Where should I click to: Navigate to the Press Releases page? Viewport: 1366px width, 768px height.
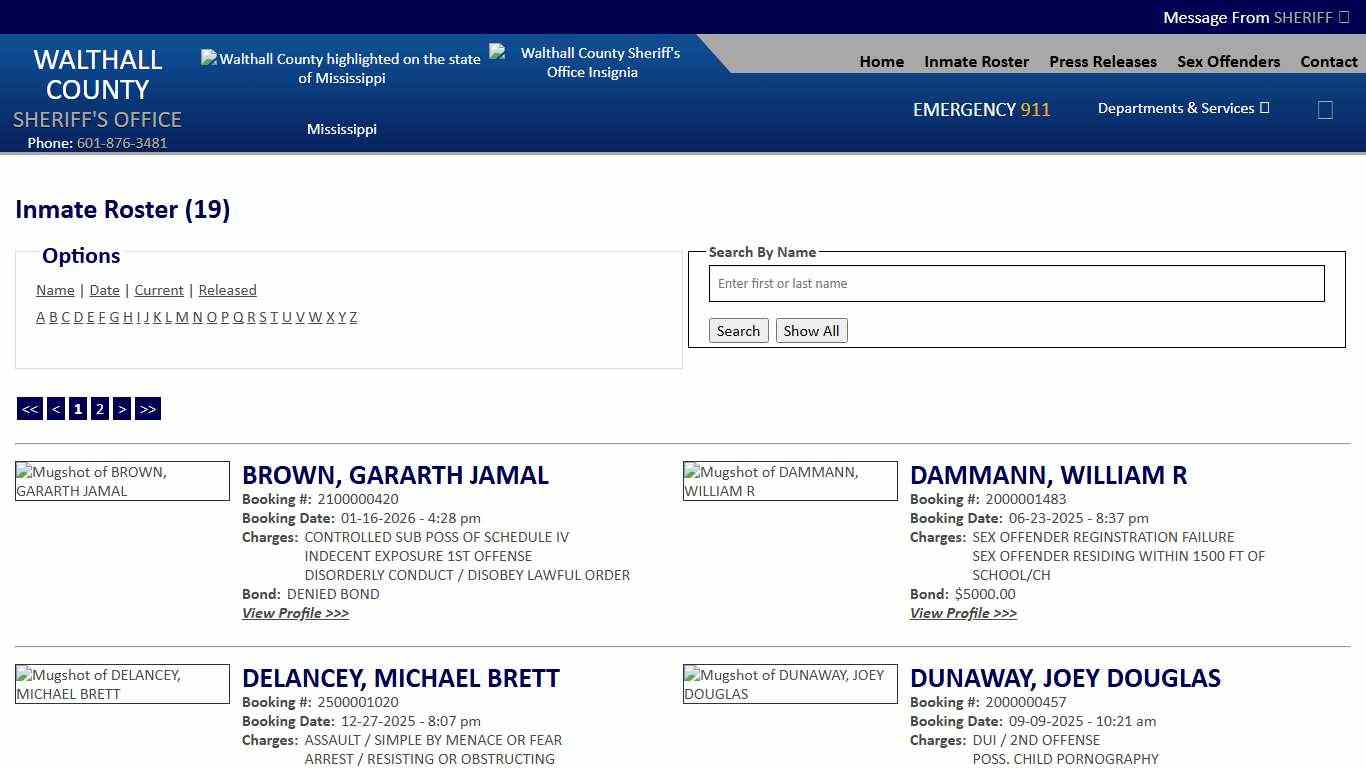[1102, 61]
